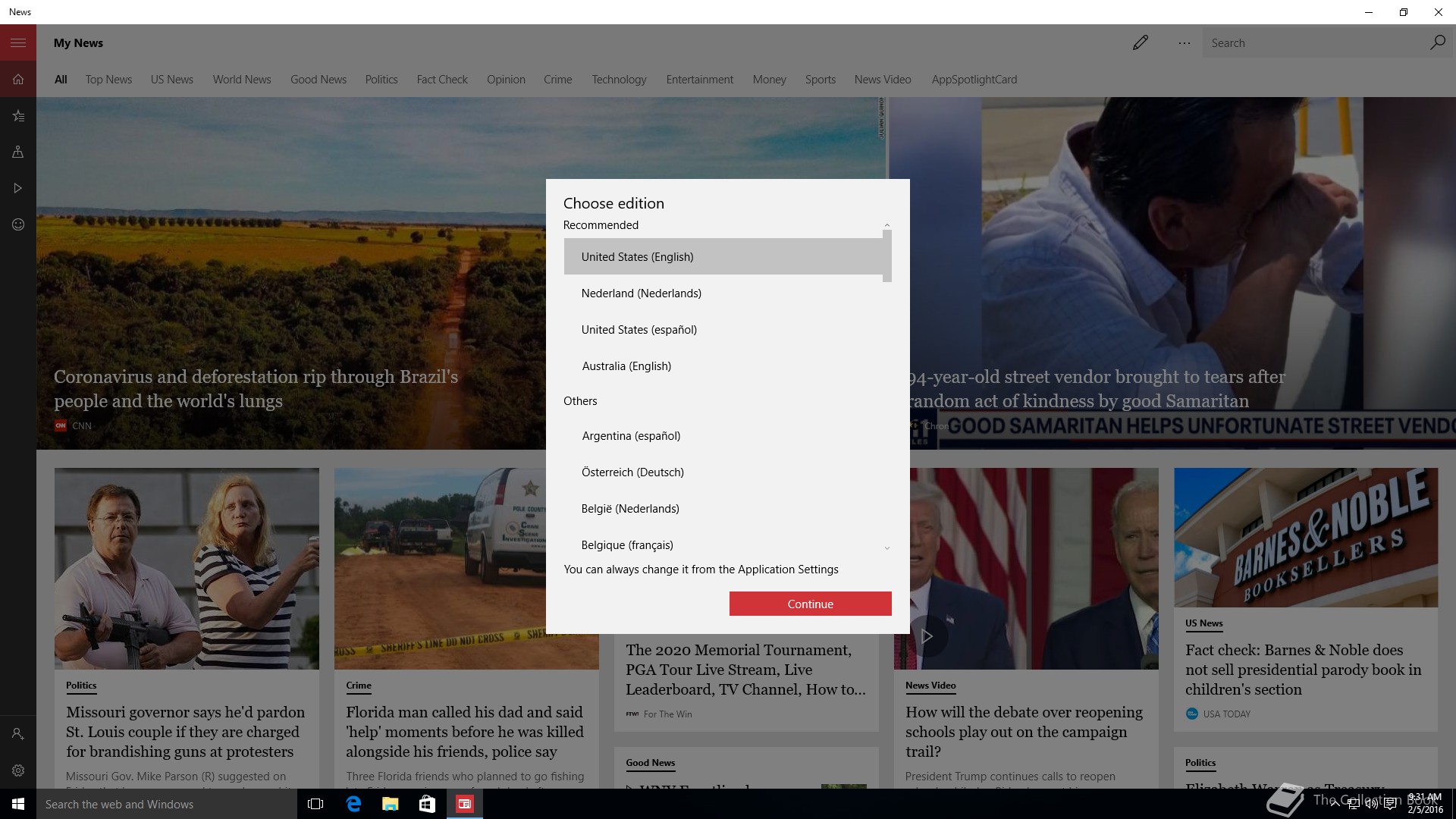Open the account sign-in icon
Image resolution: width=1456 pixels, height=819 pixels.
(18, 734)
